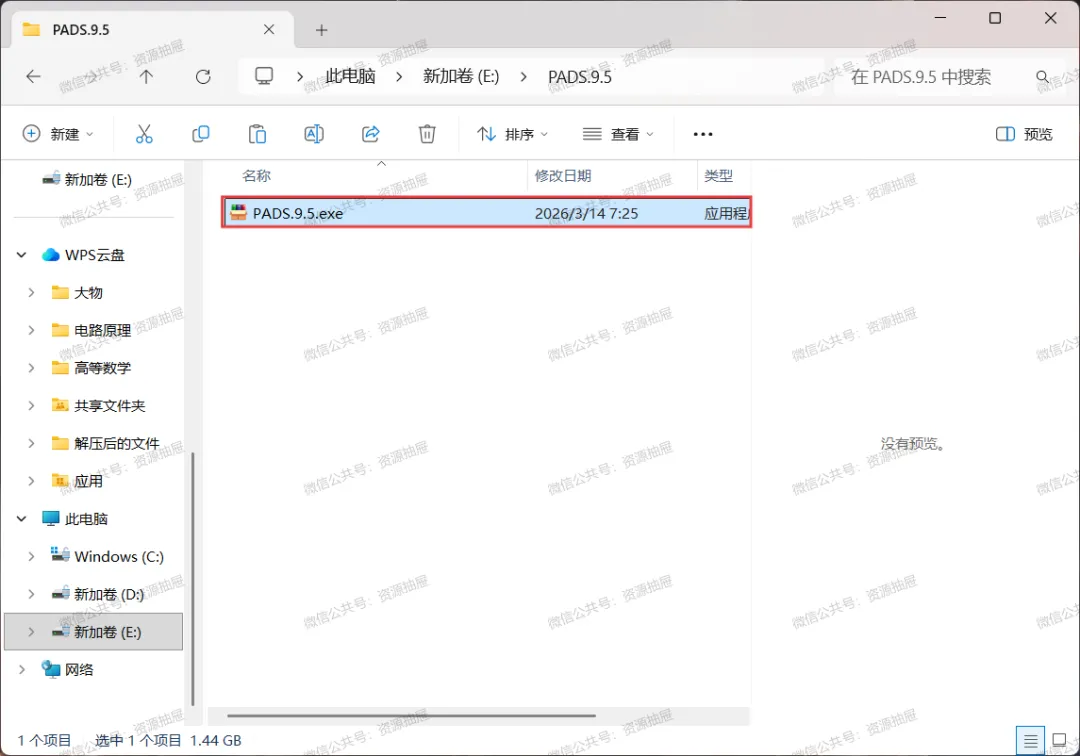
Task: Click the Rename icon in toolbar
Action: point(314,134)
